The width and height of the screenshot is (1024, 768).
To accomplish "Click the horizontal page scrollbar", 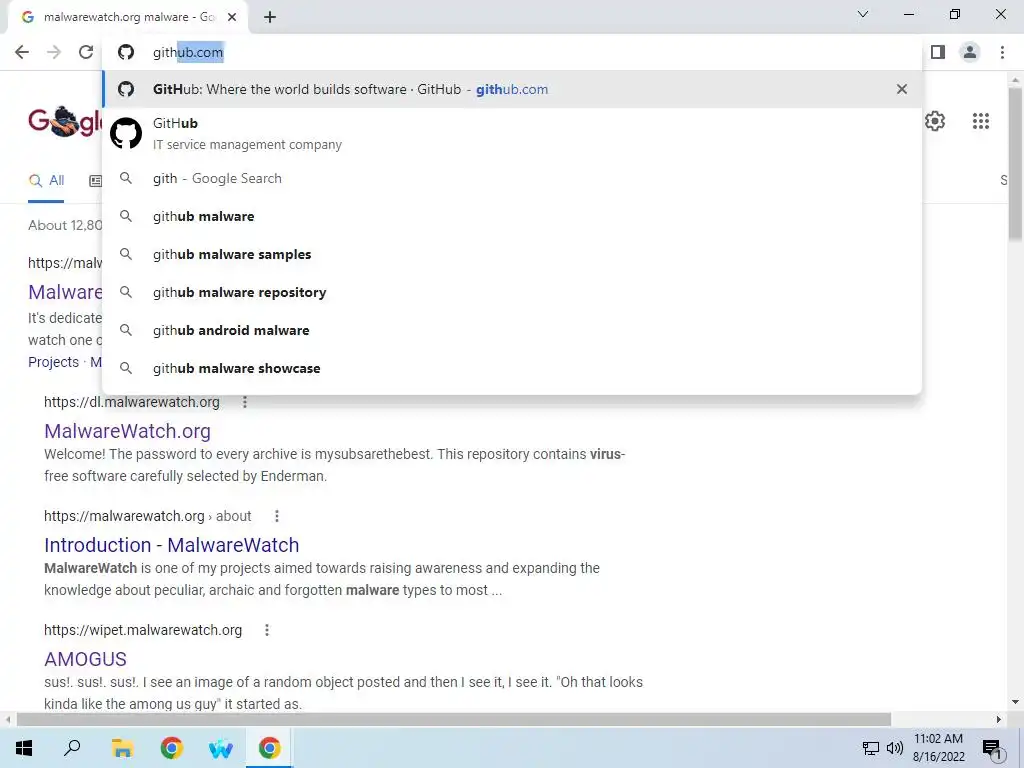I will click(454, 719).
